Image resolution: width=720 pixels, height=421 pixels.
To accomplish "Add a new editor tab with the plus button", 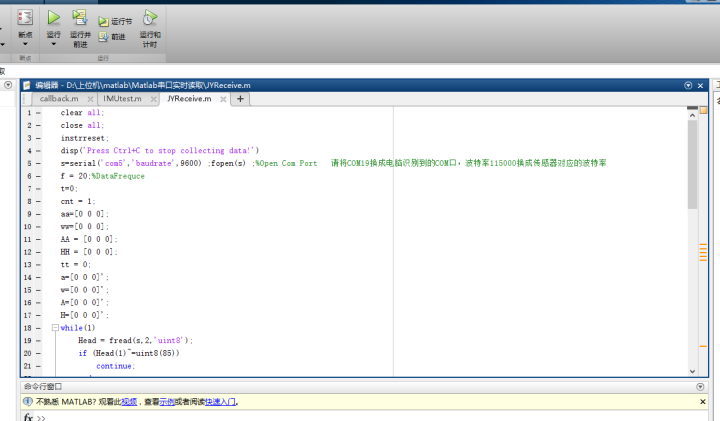I will 240,99.
